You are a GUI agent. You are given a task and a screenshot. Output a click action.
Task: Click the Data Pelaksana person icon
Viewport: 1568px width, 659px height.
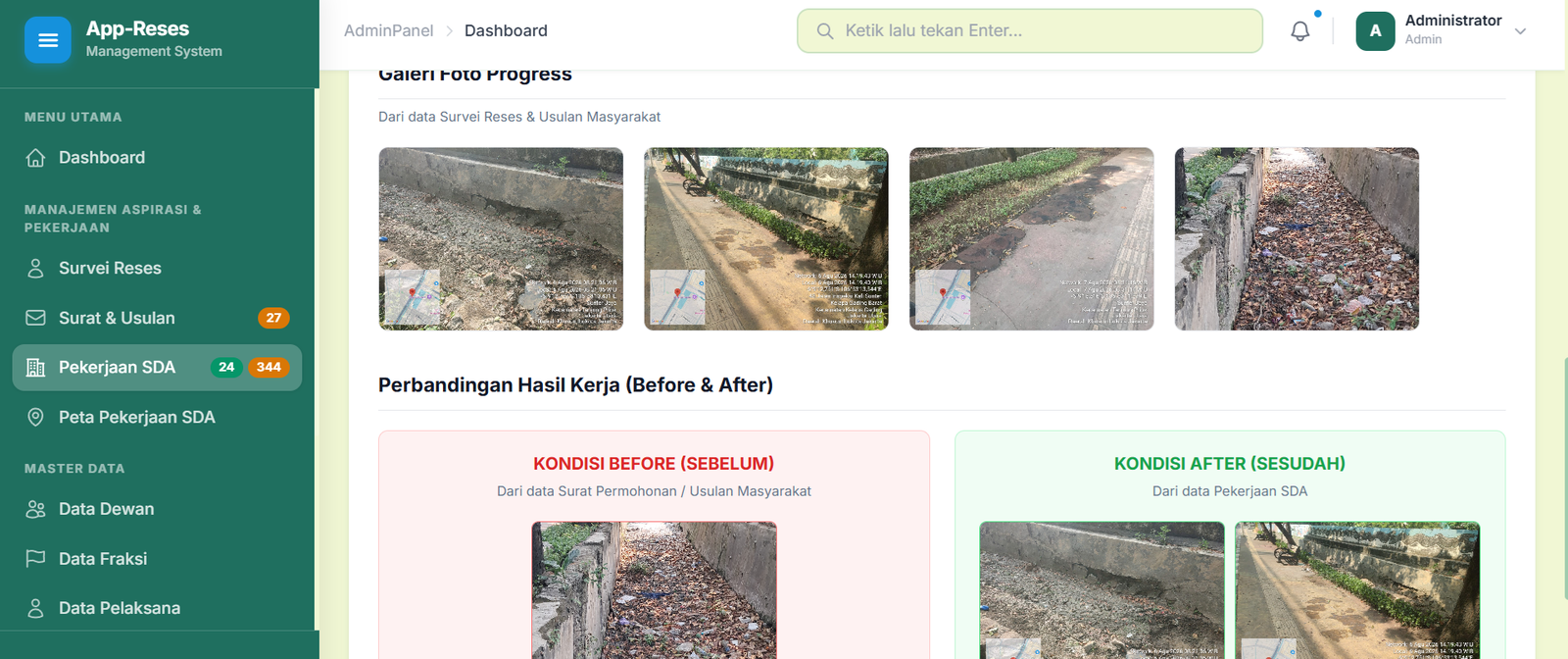click(35, 608)
